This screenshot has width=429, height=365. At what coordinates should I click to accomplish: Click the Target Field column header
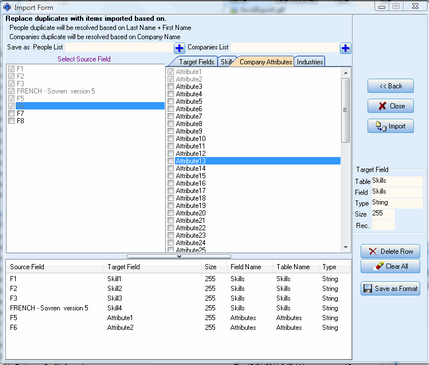pyautogui.click(x=152, y=267)
